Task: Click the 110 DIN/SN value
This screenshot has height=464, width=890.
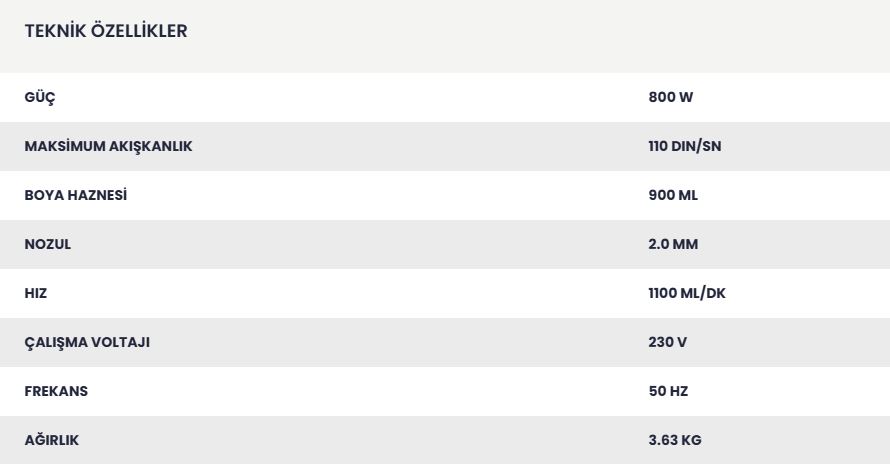Action: tap(685, 147)
